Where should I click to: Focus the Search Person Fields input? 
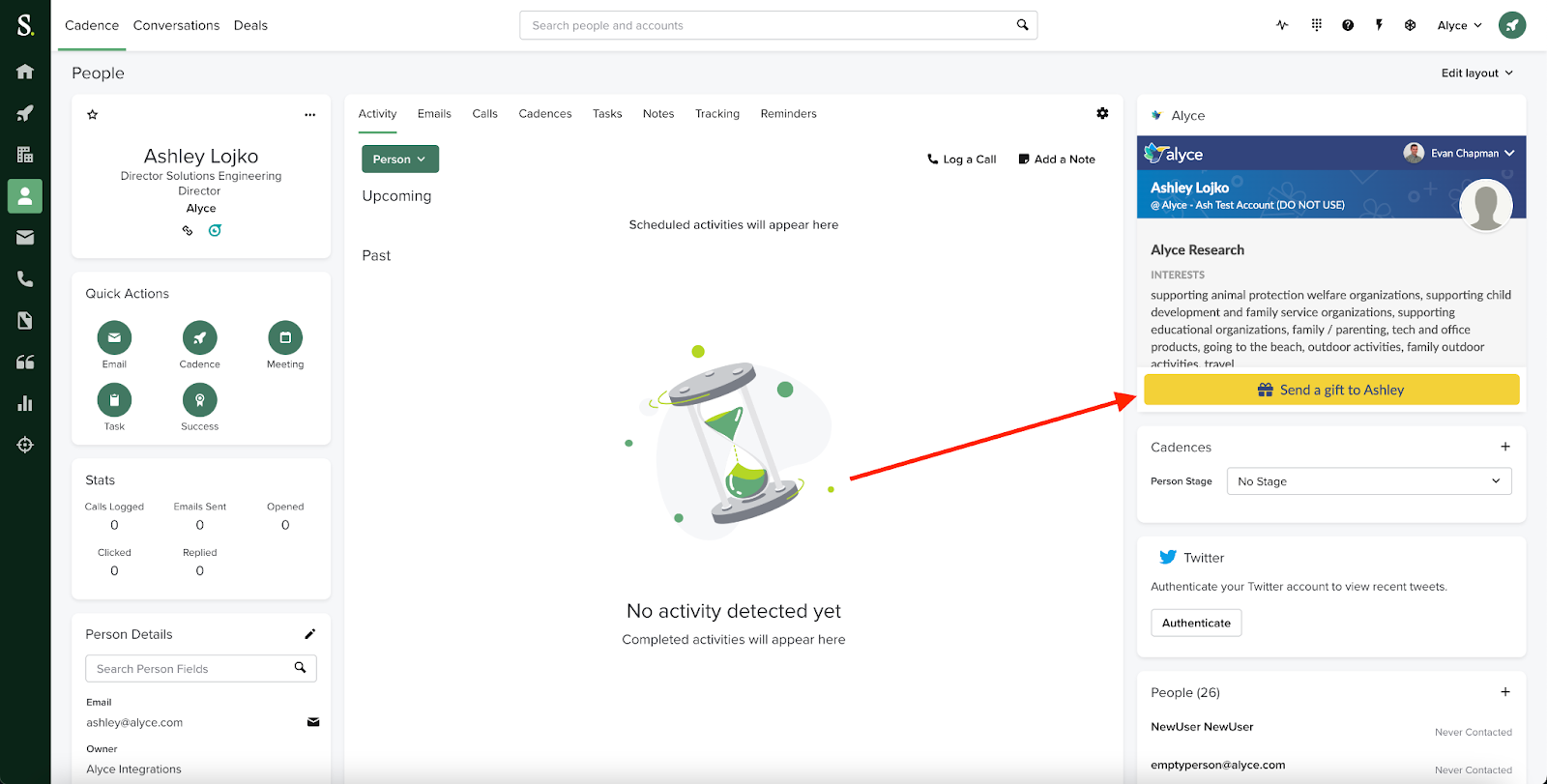coord(201,669)
